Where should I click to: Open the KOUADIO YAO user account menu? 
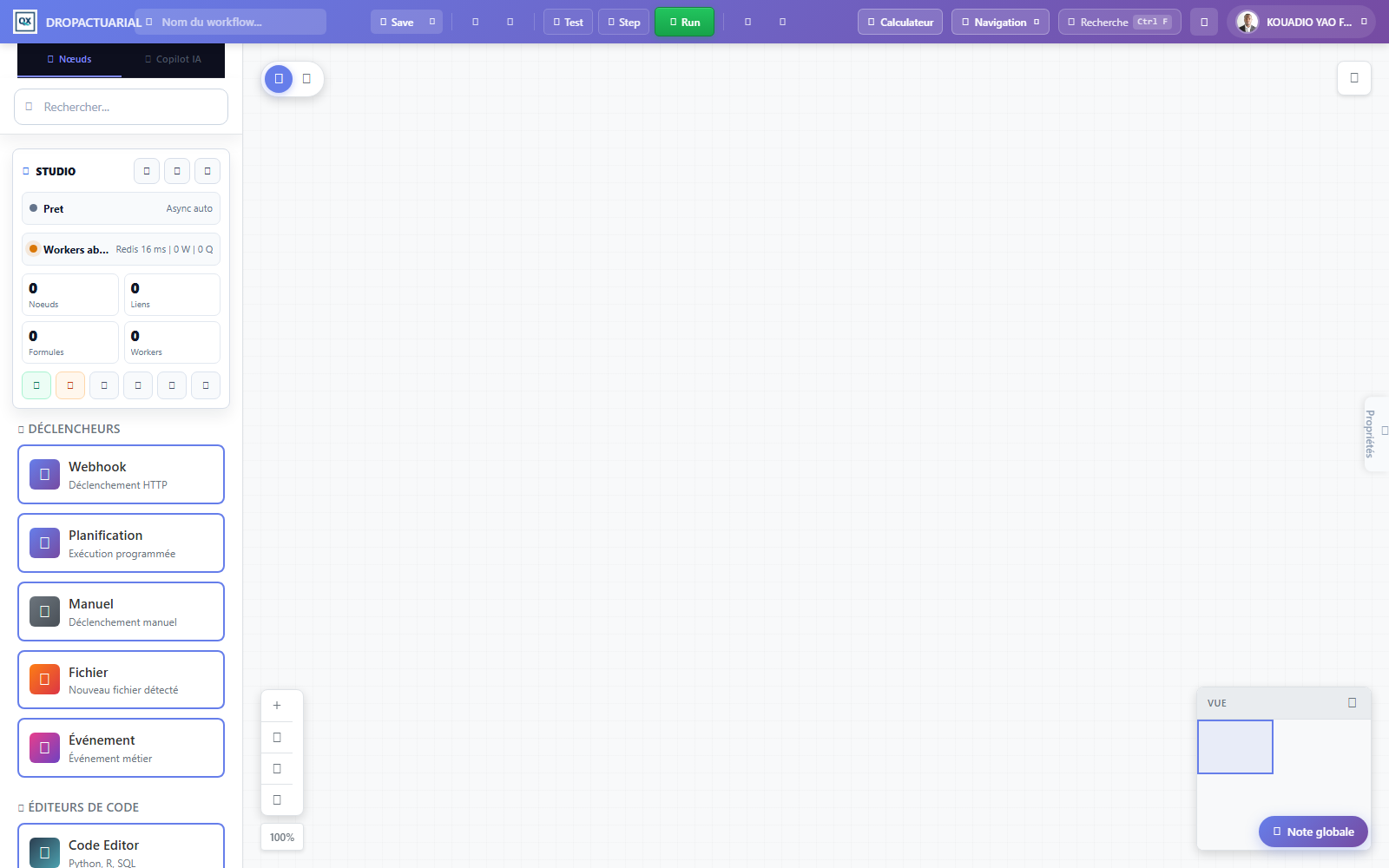(1300, 22)
